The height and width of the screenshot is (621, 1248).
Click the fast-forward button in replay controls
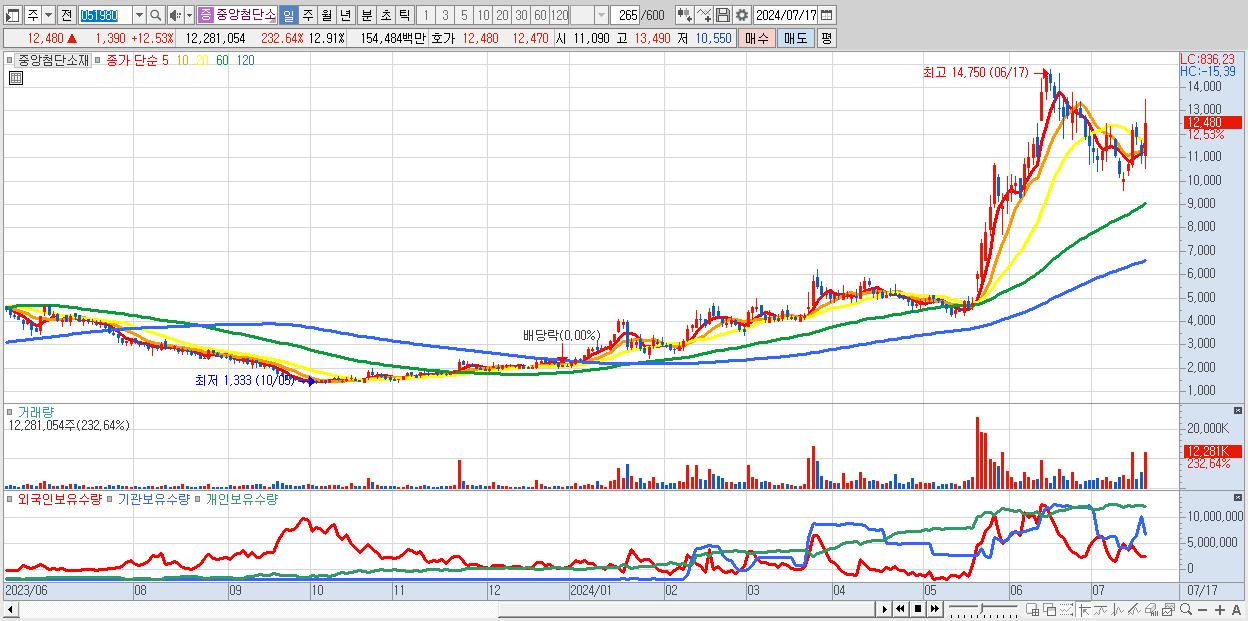point(935,609)
